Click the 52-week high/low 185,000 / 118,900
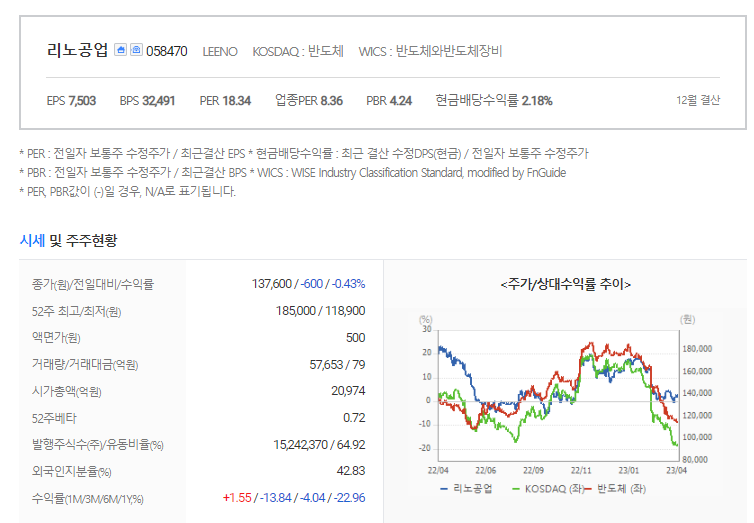The image size is (754, 523). [320, 311]
